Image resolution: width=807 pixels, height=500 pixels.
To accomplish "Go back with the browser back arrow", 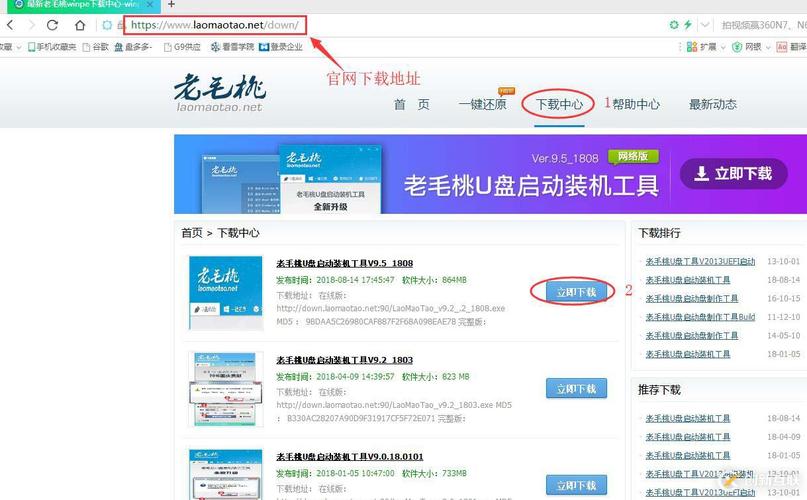I will pyautogui.click(x=10, y=25).
